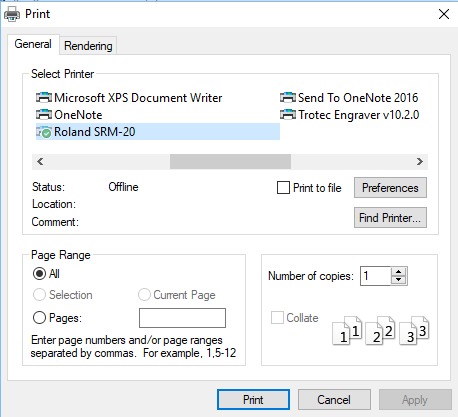Select the printer named Trotec Engraver v10.2.0
Screen dimensions: 458x417
[x=350, y=115]
